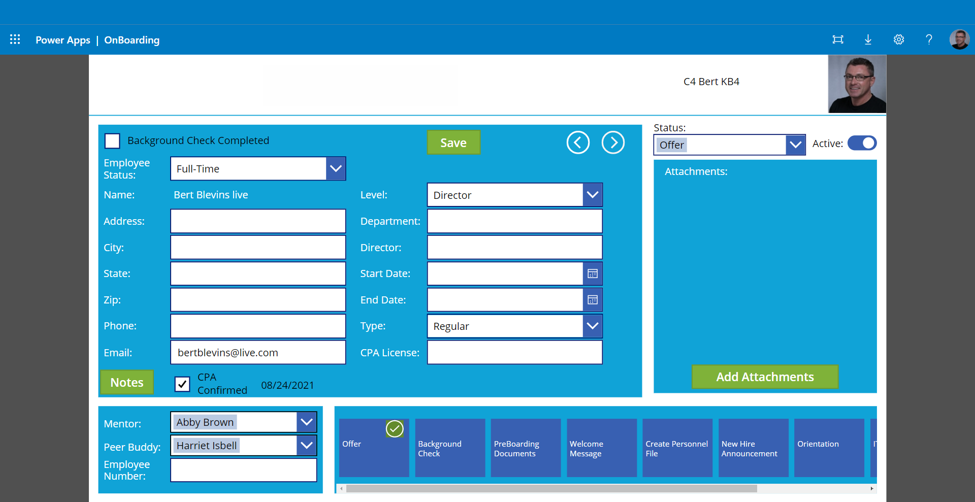
Task: Open the Level dropdown showing Director
Action: click(x=592, y=195)
